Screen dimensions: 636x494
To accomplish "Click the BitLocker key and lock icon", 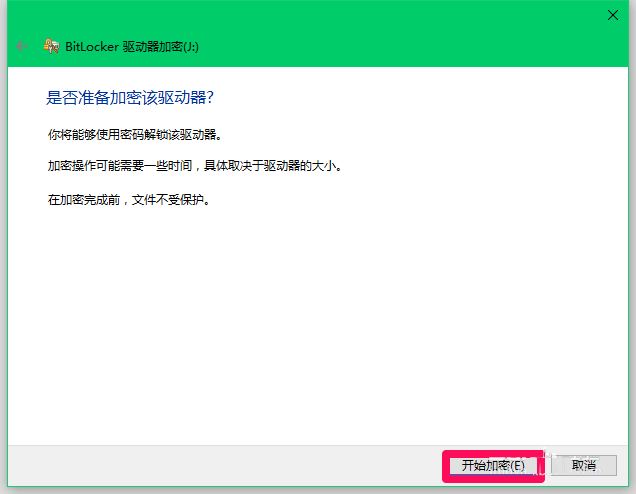I will [x=51, y=46].
